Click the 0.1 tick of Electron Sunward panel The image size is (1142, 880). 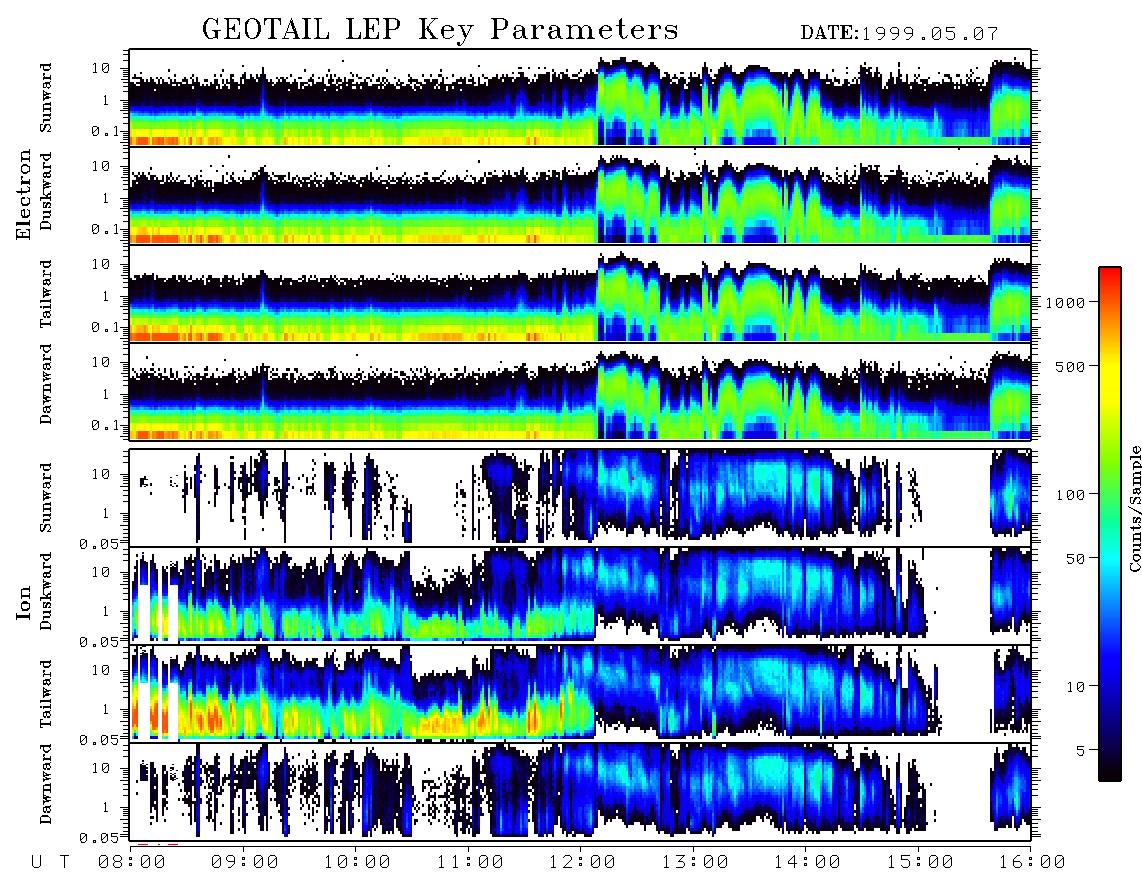(105, 131)
